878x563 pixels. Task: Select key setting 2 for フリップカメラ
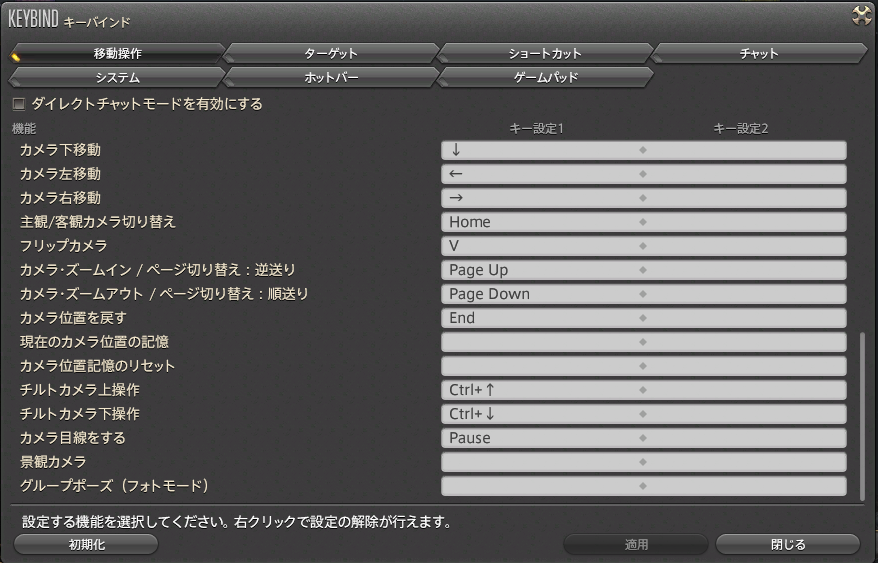pyautogui.click(x=745, y=246)
